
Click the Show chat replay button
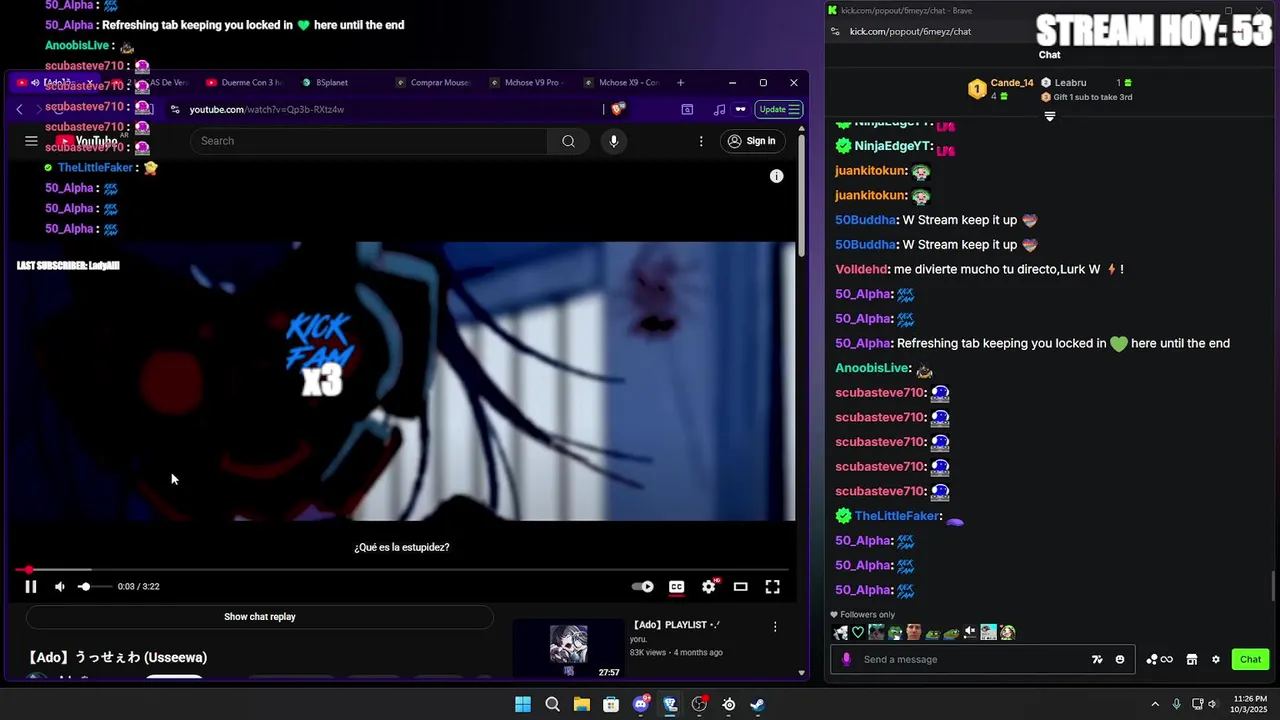260,617
